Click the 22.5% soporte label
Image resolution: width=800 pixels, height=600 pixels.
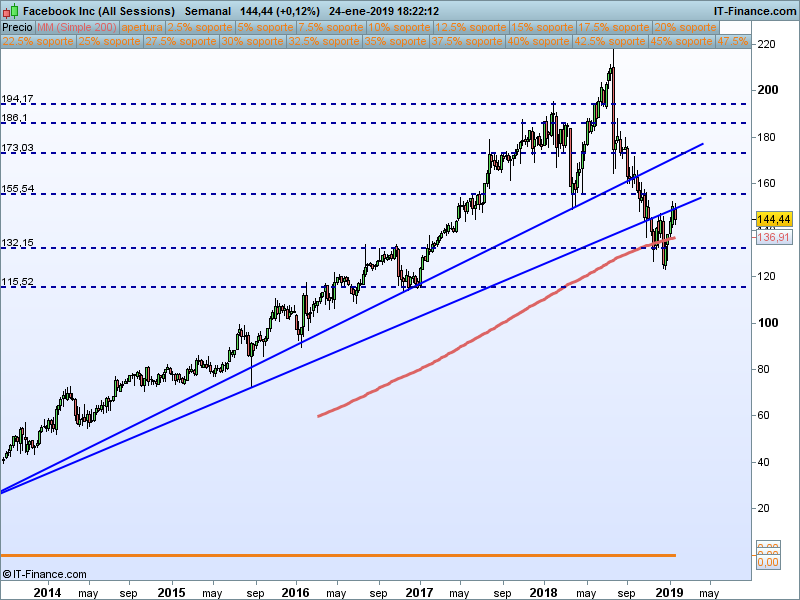(38, 41)
